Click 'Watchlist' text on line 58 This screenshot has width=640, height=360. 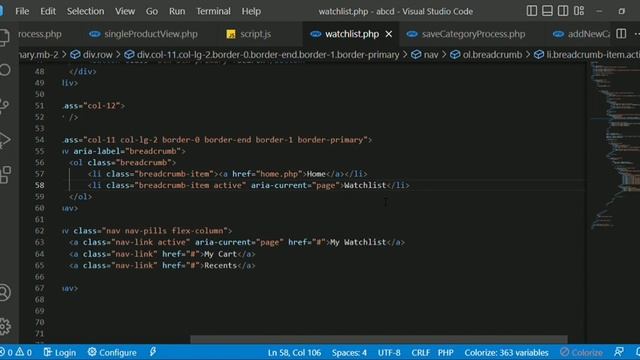365,185
